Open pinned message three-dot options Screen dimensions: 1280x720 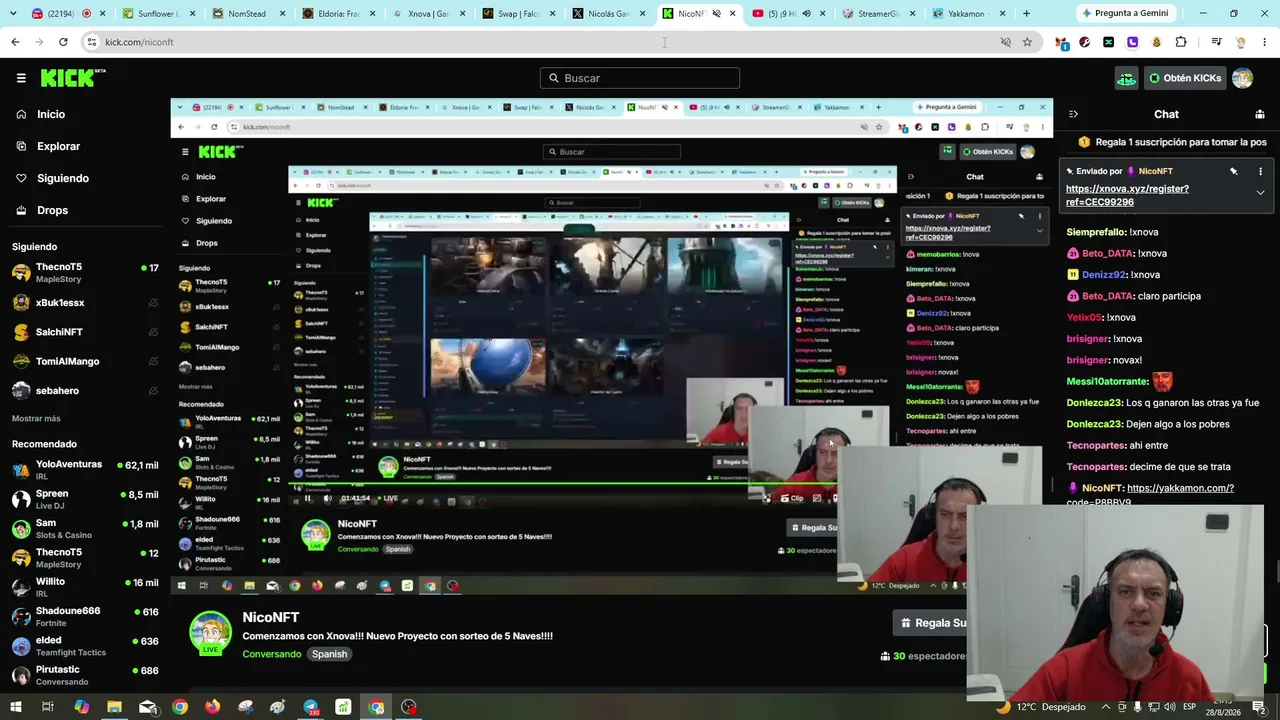coord(1260,172)
